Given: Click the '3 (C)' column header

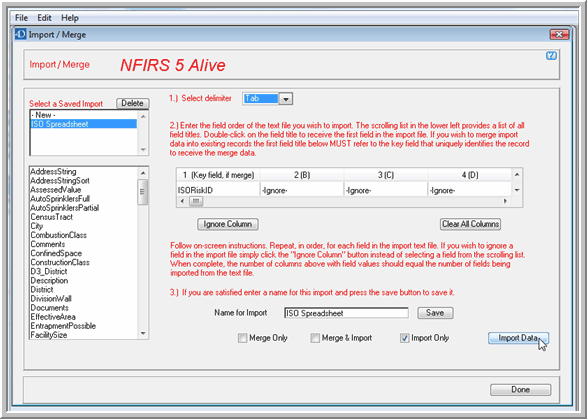Looking at the screenshot, I should point(386,175).
